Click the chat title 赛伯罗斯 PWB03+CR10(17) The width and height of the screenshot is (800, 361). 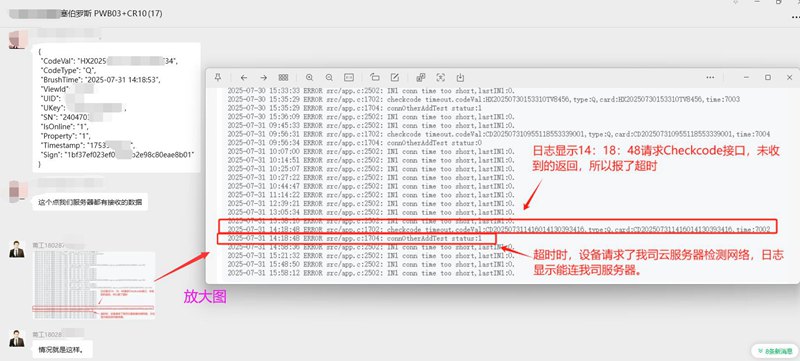coord(111,14)
